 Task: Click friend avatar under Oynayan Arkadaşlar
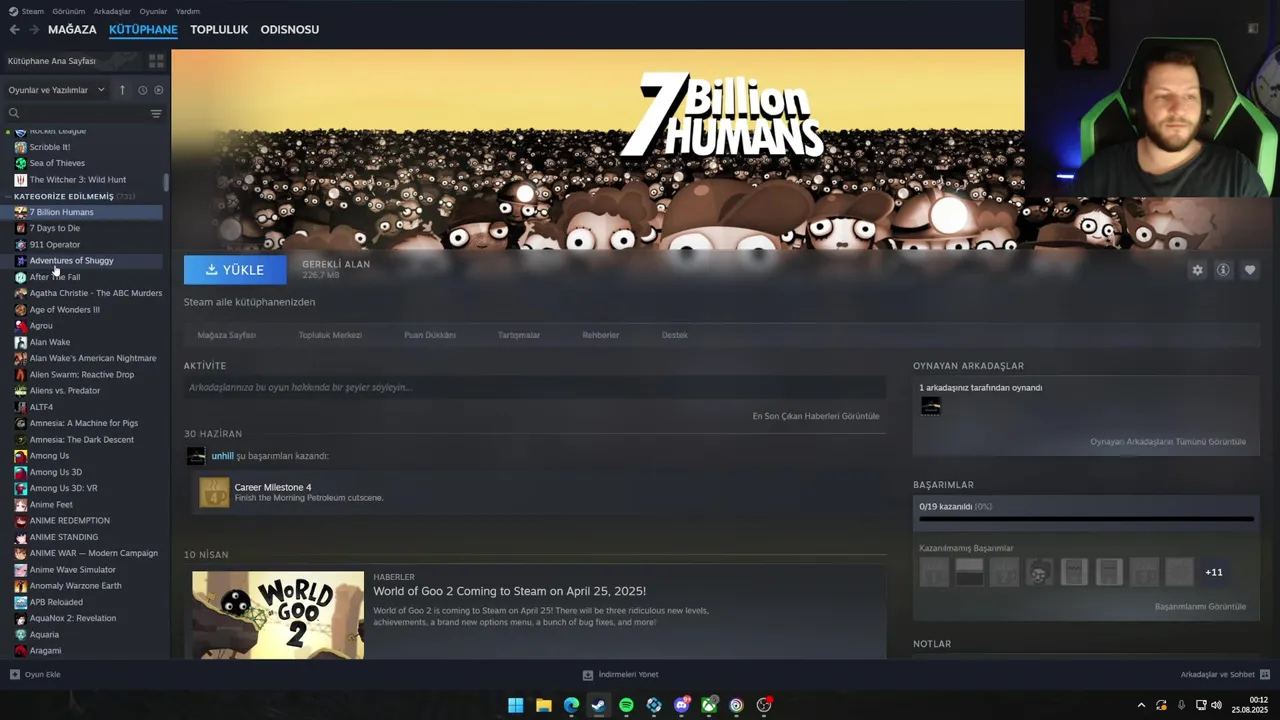pos(931,406)
